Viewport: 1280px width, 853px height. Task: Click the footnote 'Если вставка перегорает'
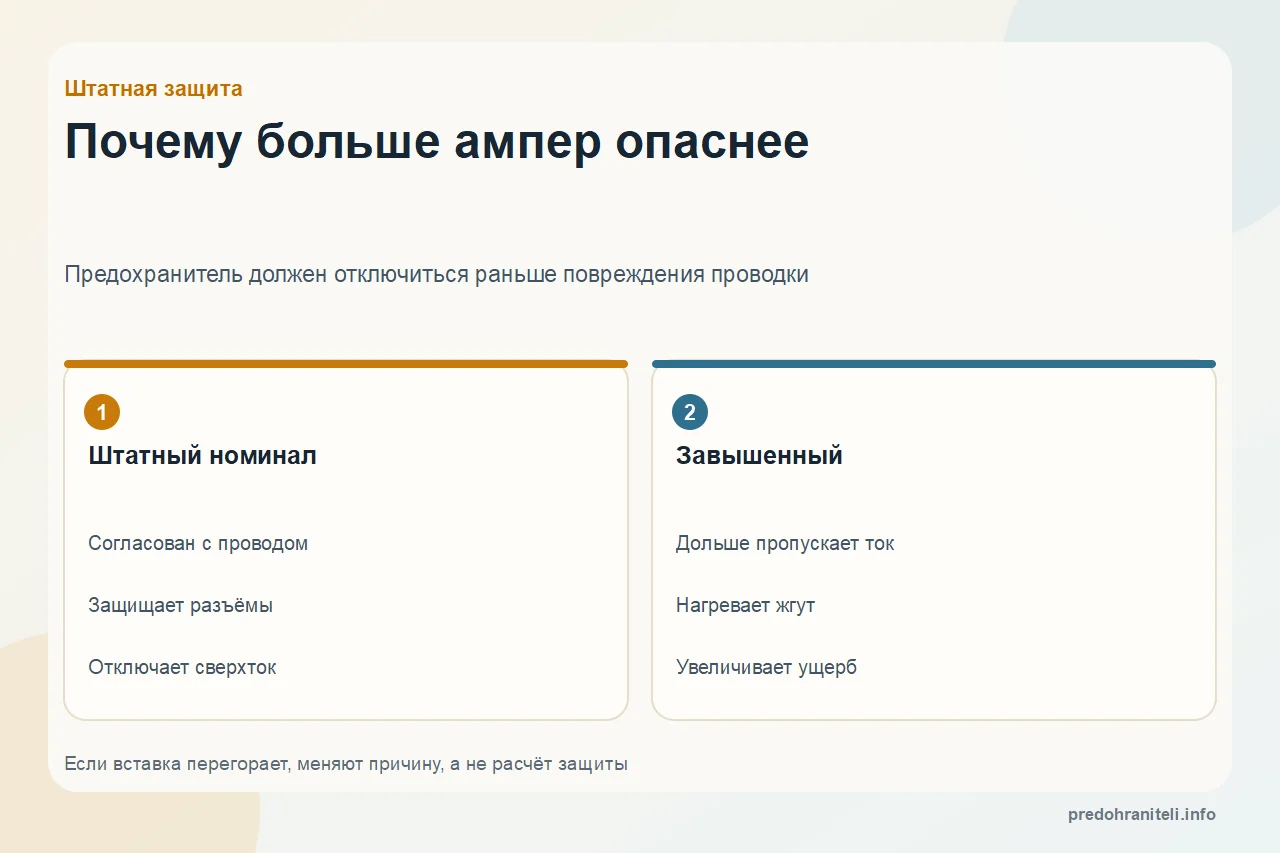(x=346, y=764)
